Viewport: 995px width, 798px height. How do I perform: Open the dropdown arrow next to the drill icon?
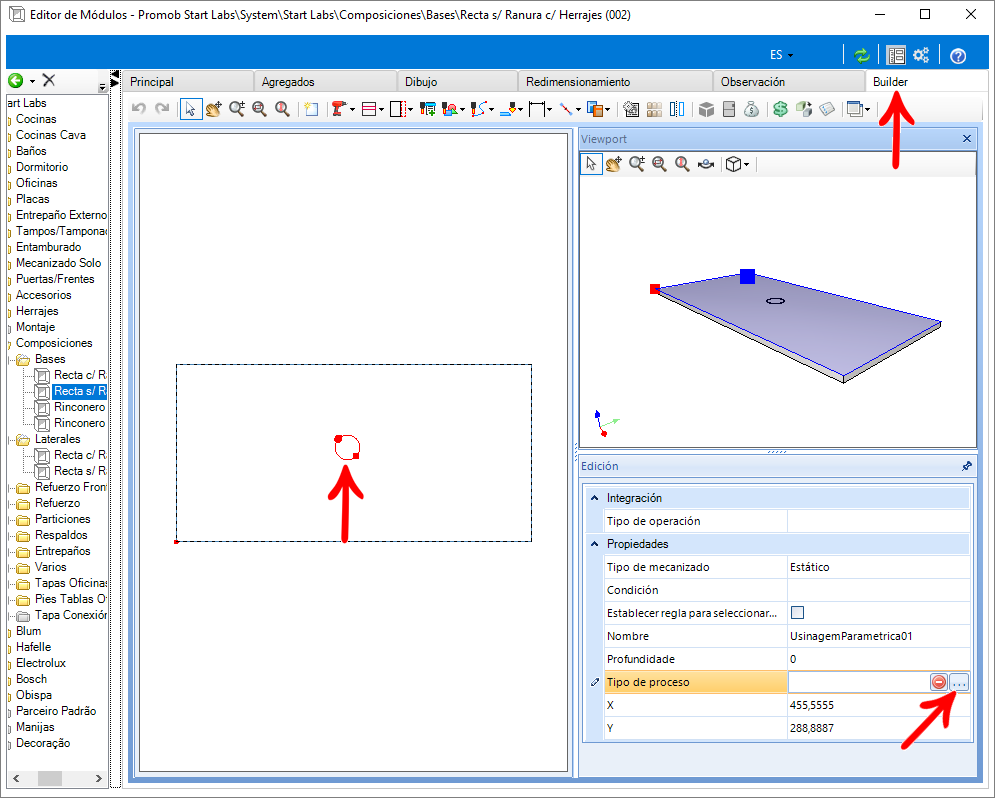click(352, 110)
